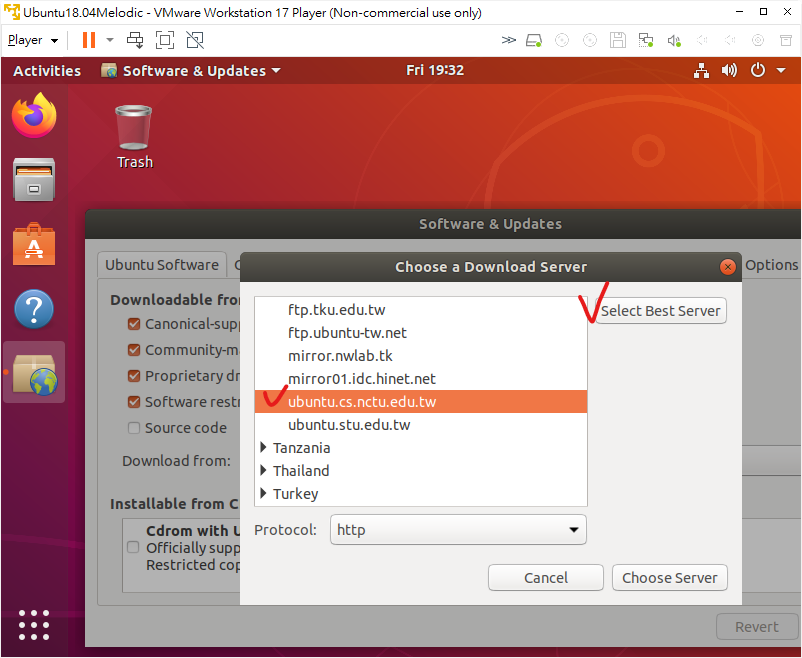Click VMware floppy drive icon
The height and width of the screenshot is (658, 802).
pyautogui.click(x=618, y=40)
